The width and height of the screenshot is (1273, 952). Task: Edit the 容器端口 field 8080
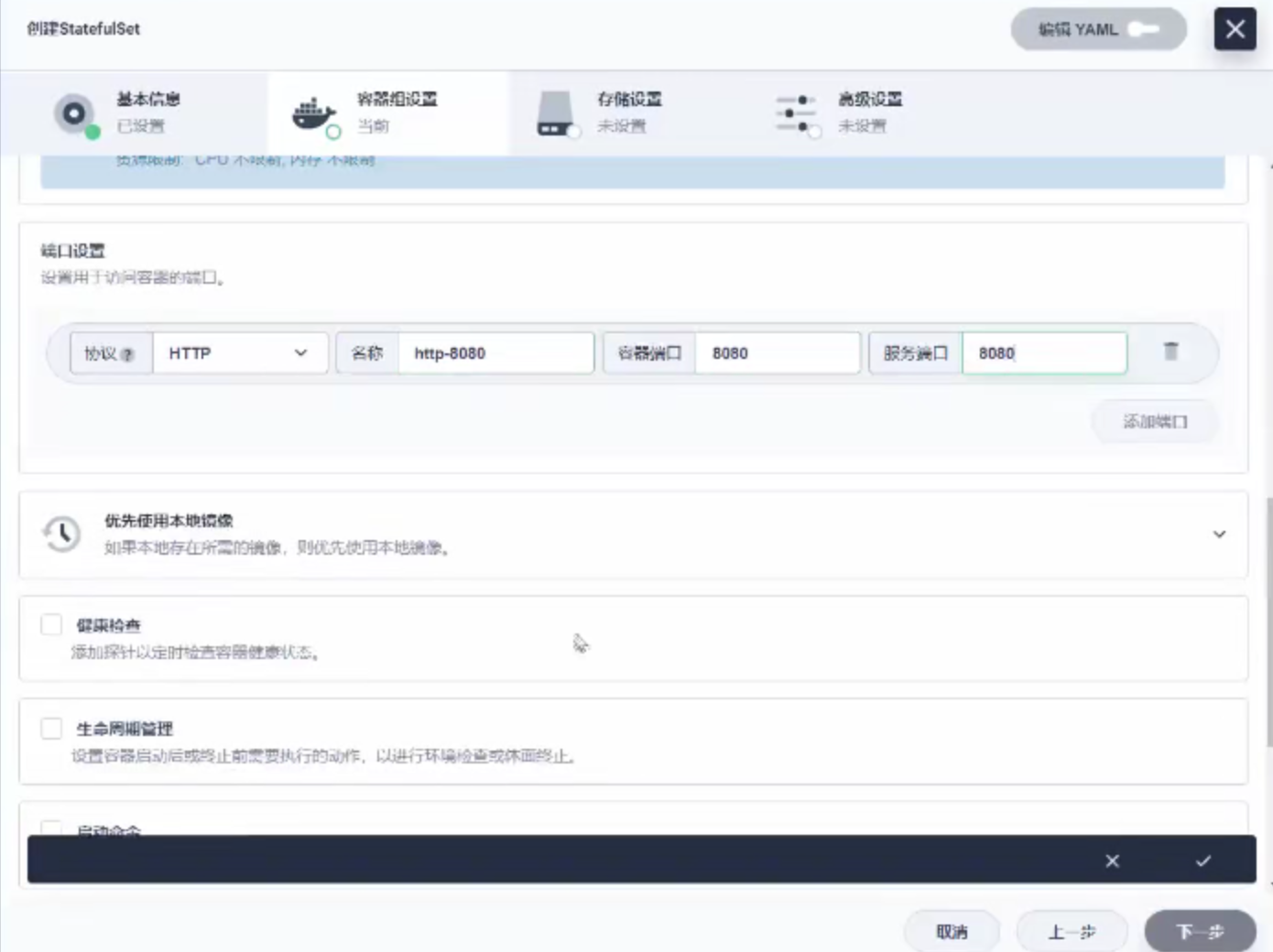778,353
